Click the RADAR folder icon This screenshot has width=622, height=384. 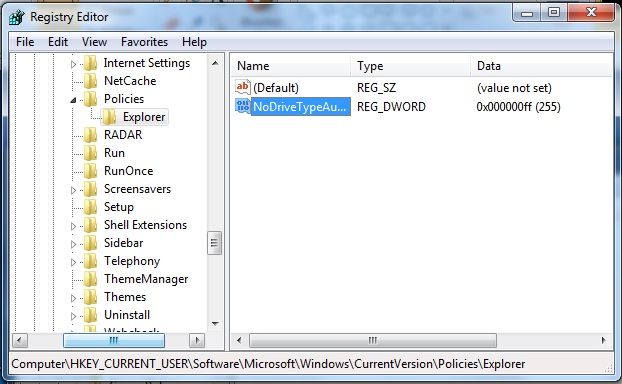(x=91, y=135)
